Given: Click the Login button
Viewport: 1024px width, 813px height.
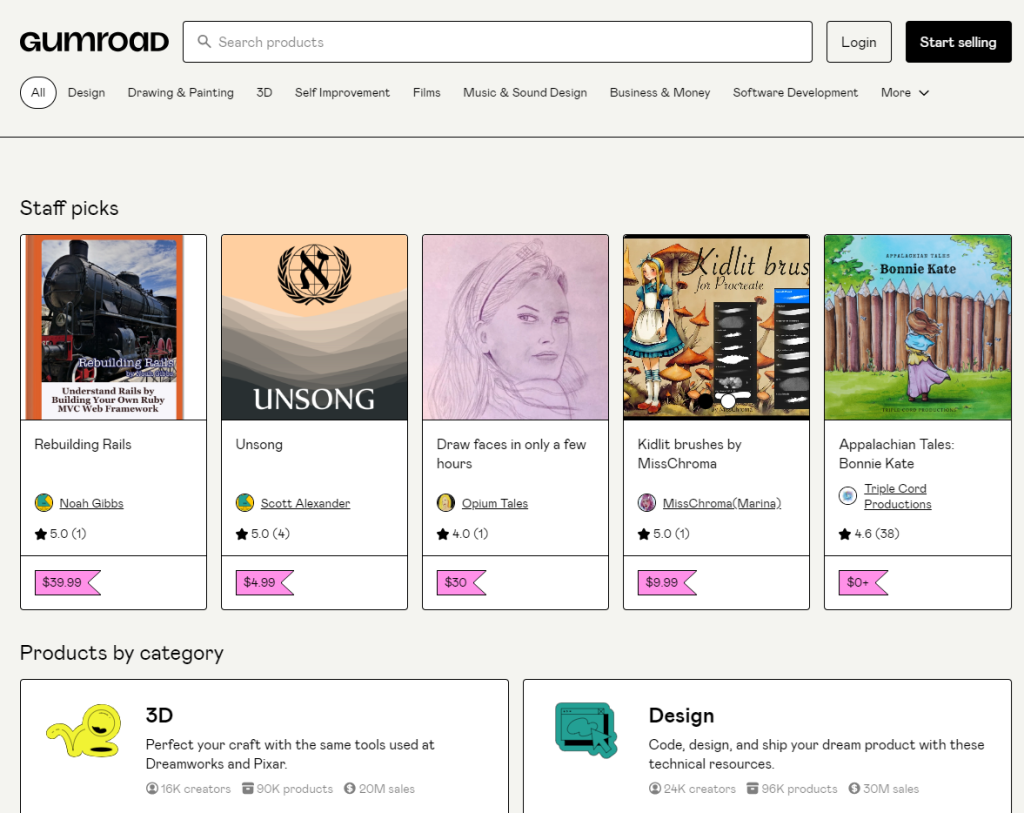Looking at the screenshot, I should pos(859,42).
